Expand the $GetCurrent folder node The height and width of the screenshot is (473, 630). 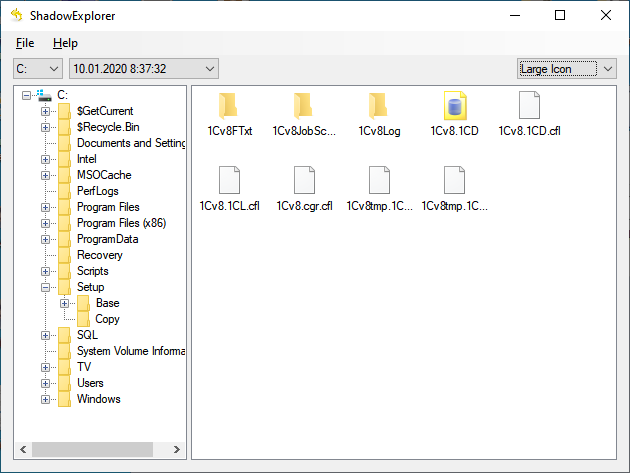point(45,111)
